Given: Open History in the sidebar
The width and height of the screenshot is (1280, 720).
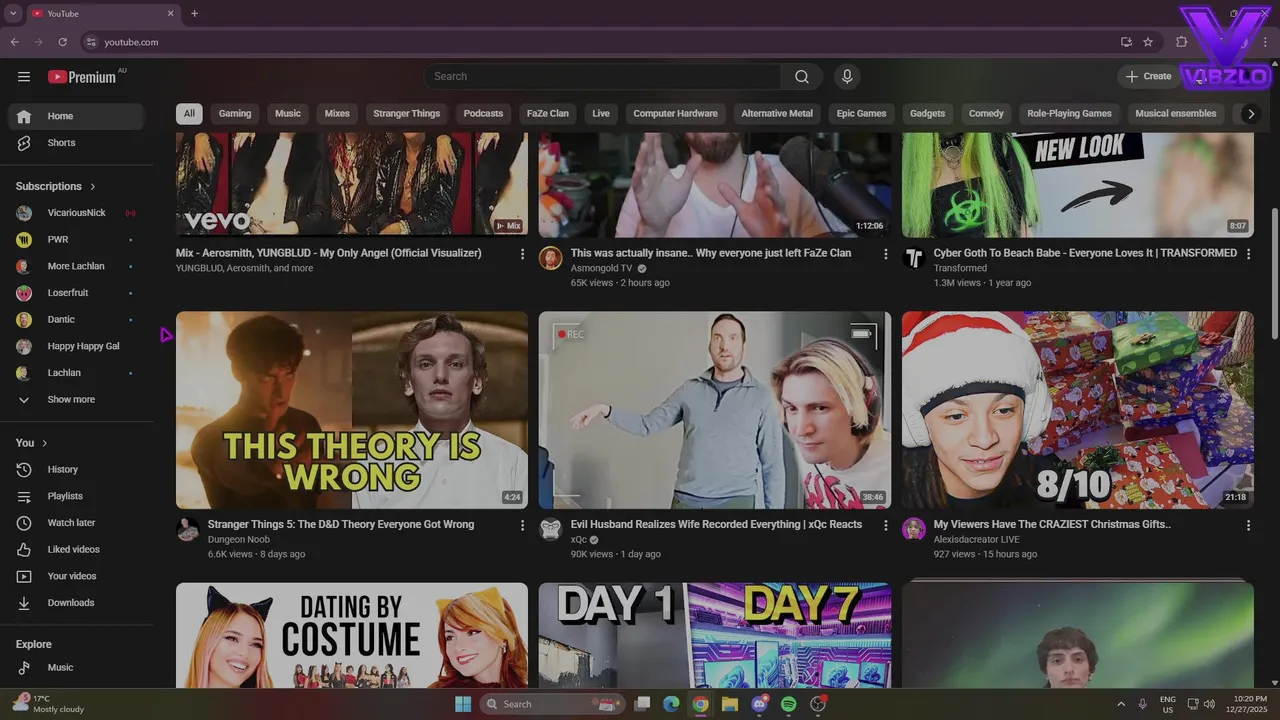Looking at the screenshot, I should coord(76,469).
